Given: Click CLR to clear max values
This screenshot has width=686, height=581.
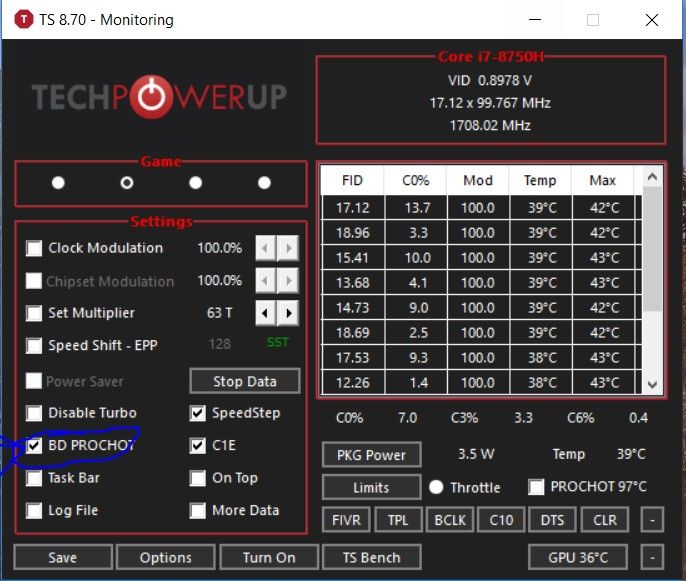Looking at the screenshot, I should pyautogui.click(x=605, y=520).
